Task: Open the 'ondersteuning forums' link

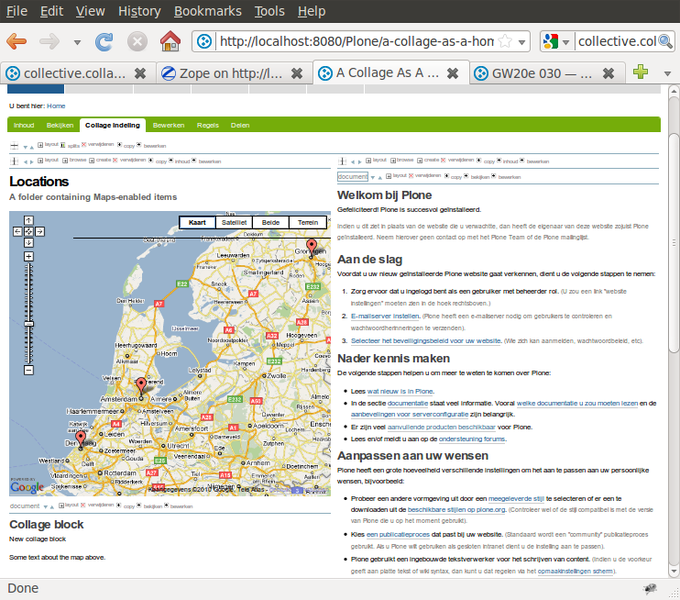Action: click(x=472, y=439)
